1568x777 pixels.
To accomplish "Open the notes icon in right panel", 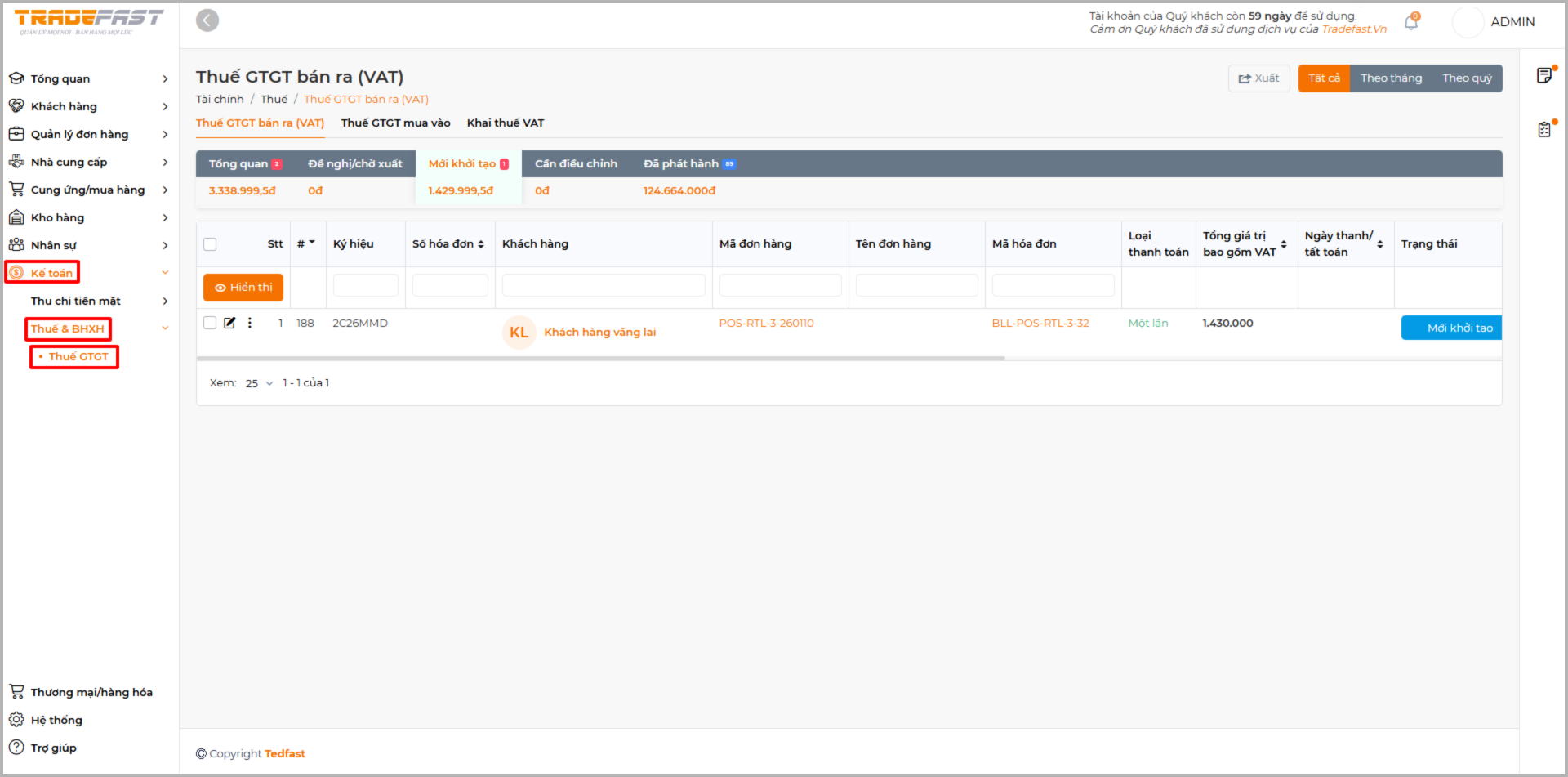I will [x=1544, y=76].
